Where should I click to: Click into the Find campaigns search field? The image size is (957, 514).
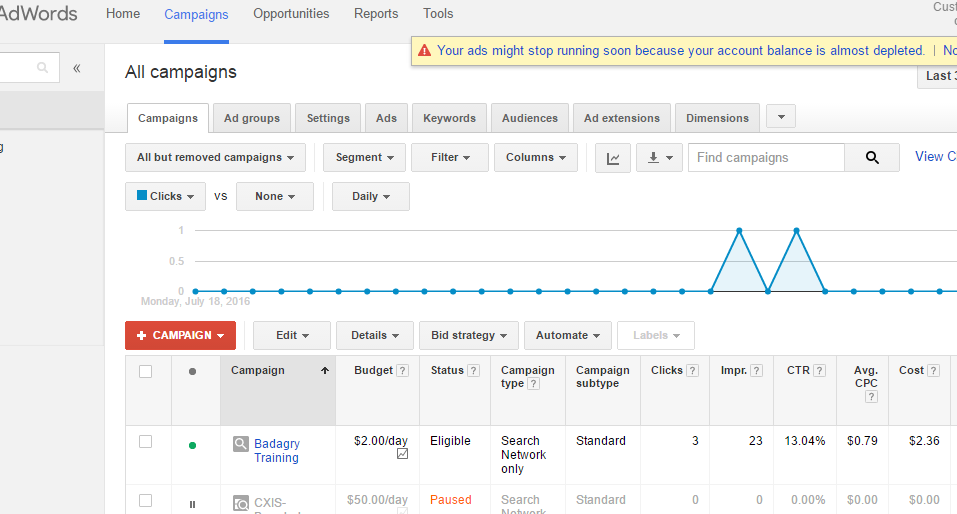[766, 158]
